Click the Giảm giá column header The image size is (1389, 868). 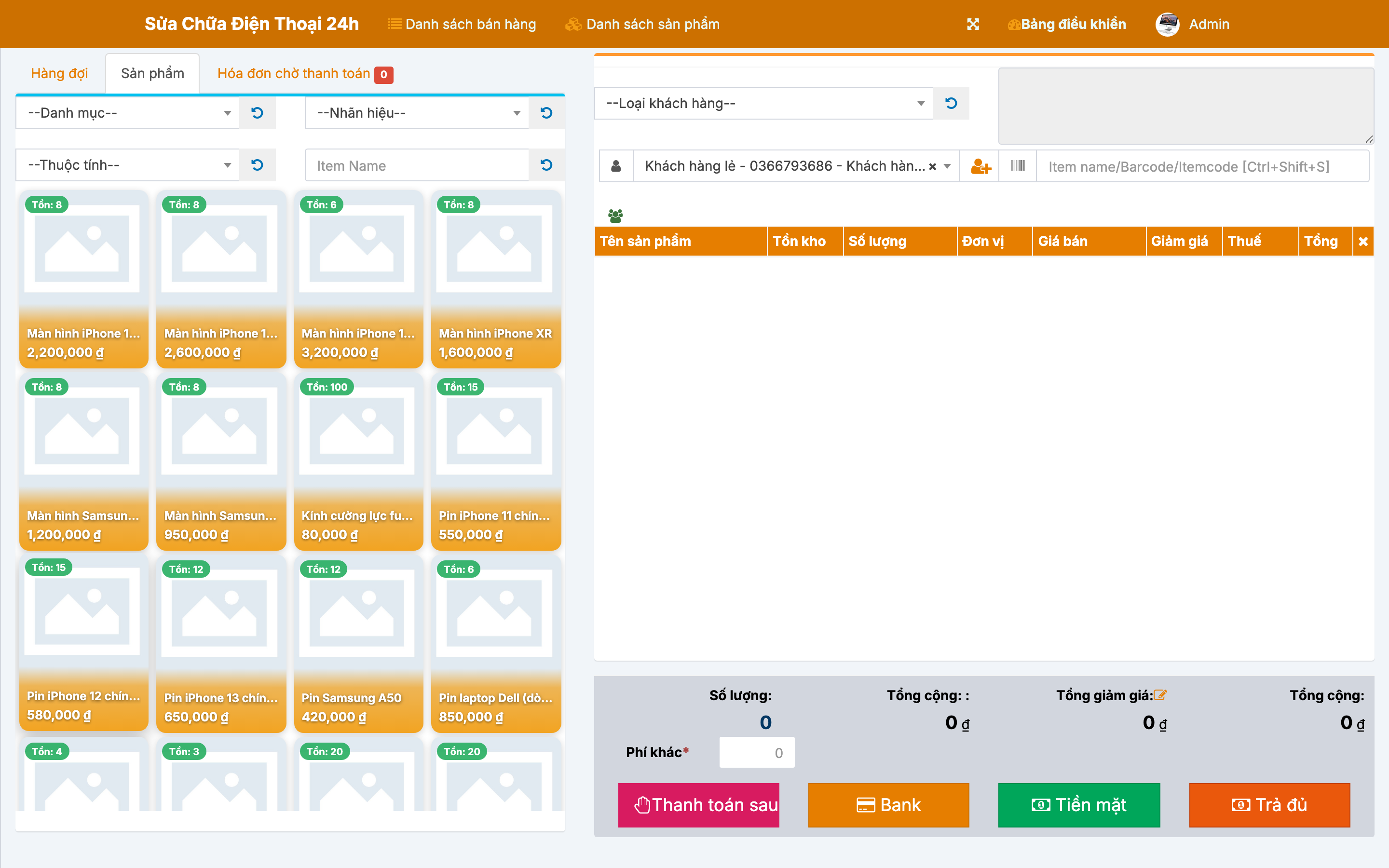(x=1184, y=241)
